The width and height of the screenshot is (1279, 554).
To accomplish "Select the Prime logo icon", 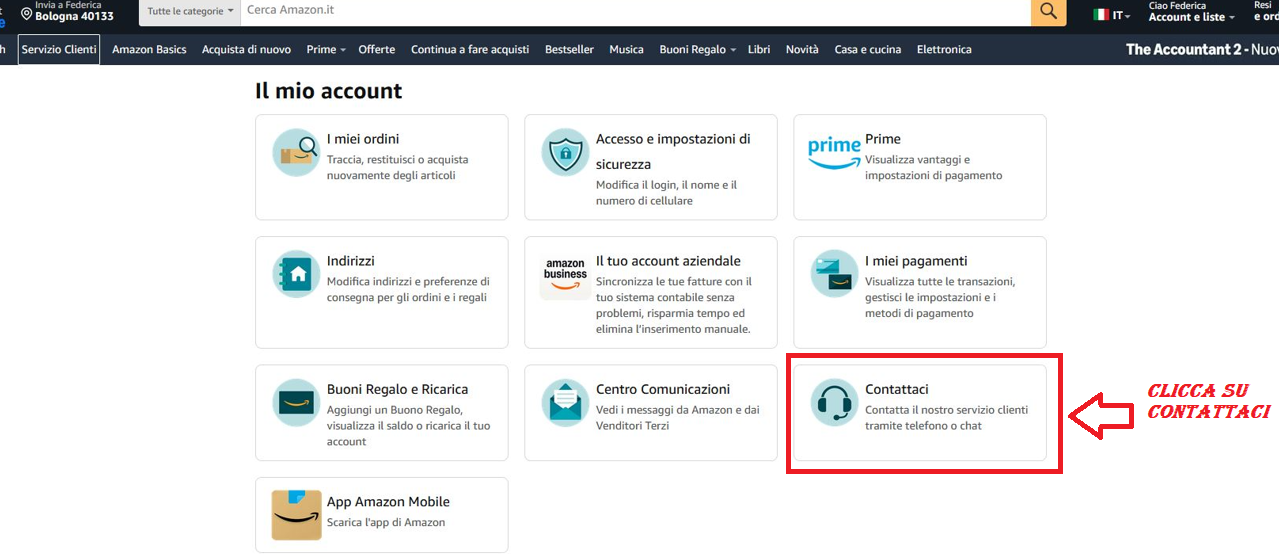I will click(x=834, y=153).
